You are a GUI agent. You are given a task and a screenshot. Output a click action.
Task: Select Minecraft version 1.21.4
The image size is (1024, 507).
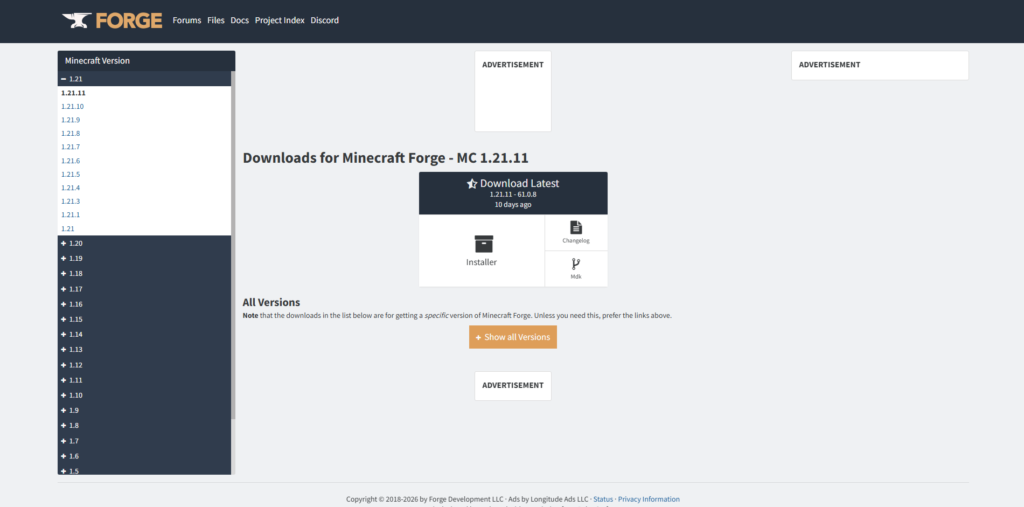[x=70, y=188]
